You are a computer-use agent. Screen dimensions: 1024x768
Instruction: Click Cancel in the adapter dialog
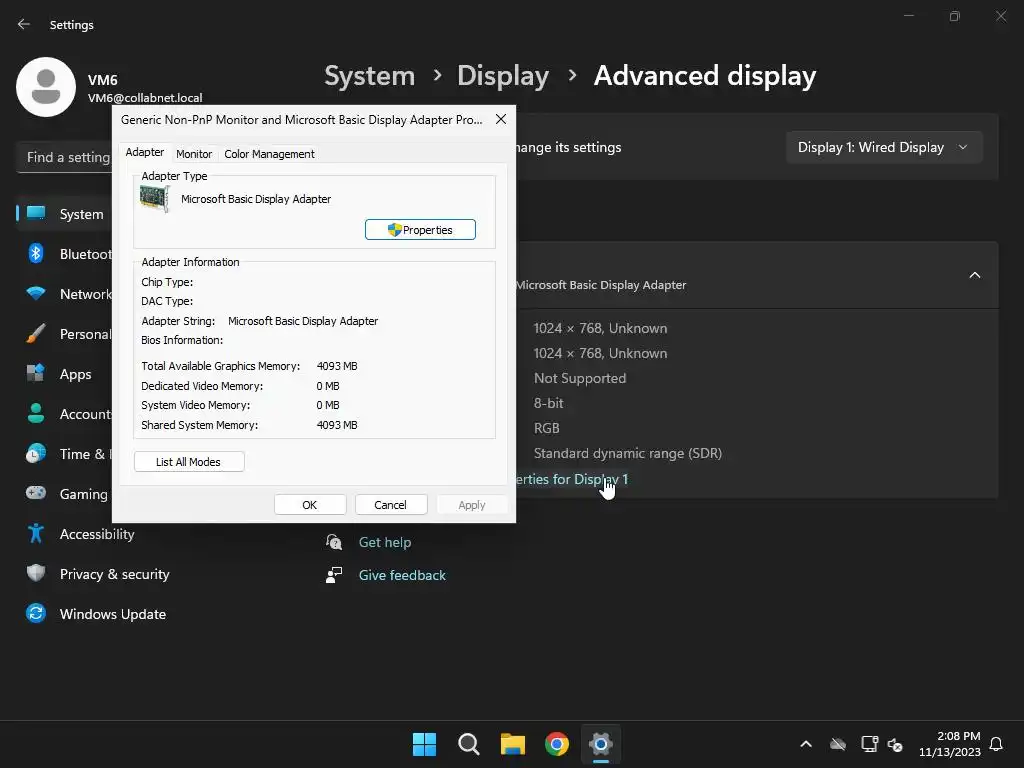coord(391,505)
